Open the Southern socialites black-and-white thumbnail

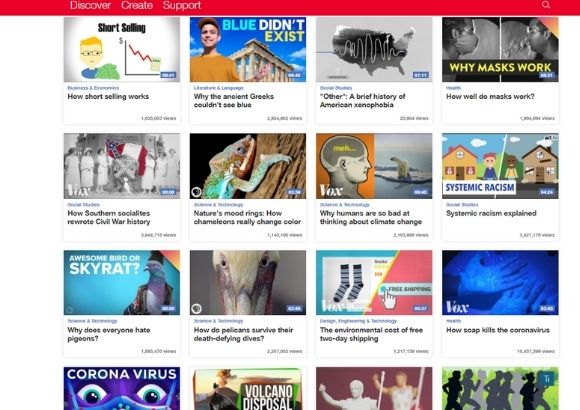(x=122, y=166)
